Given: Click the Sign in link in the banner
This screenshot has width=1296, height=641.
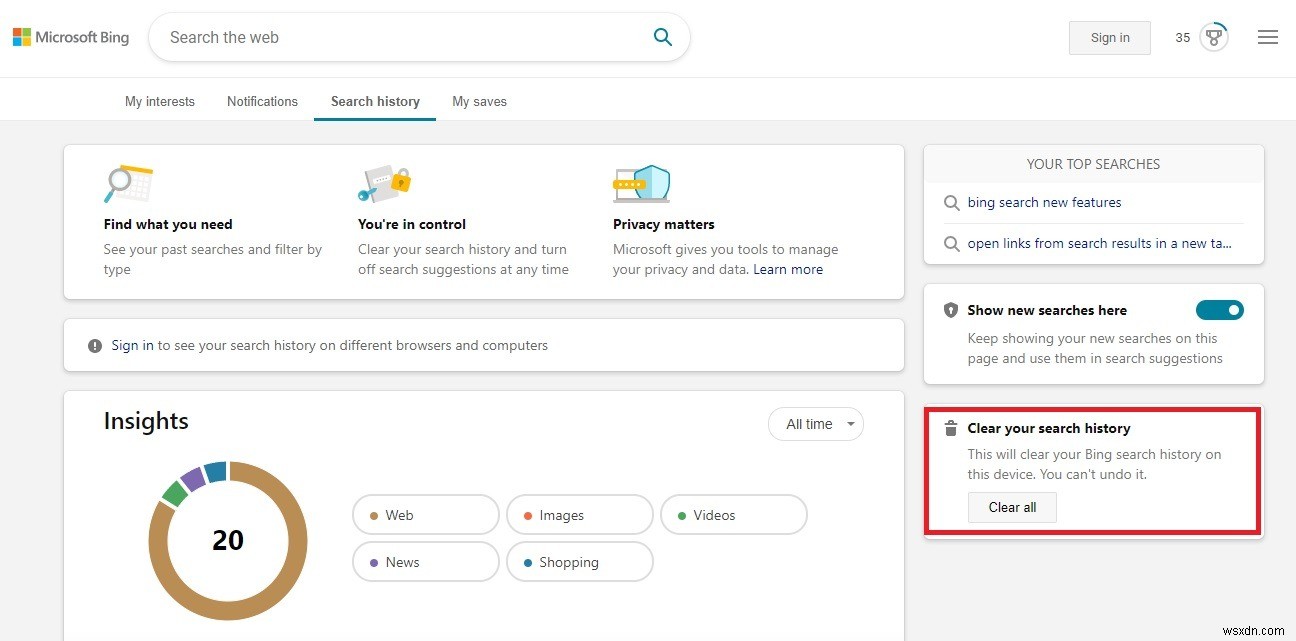Looking at the screenshot, I should pyautogui.click(x=133, y=345).
